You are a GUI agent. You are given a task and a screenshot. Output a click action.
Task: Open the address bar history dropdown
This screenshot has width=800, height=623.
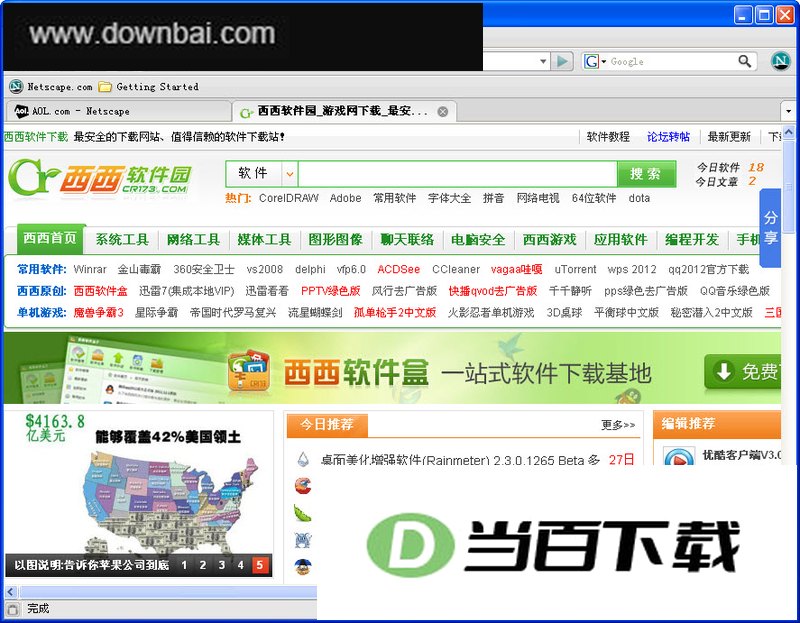(x=543, y=61)
